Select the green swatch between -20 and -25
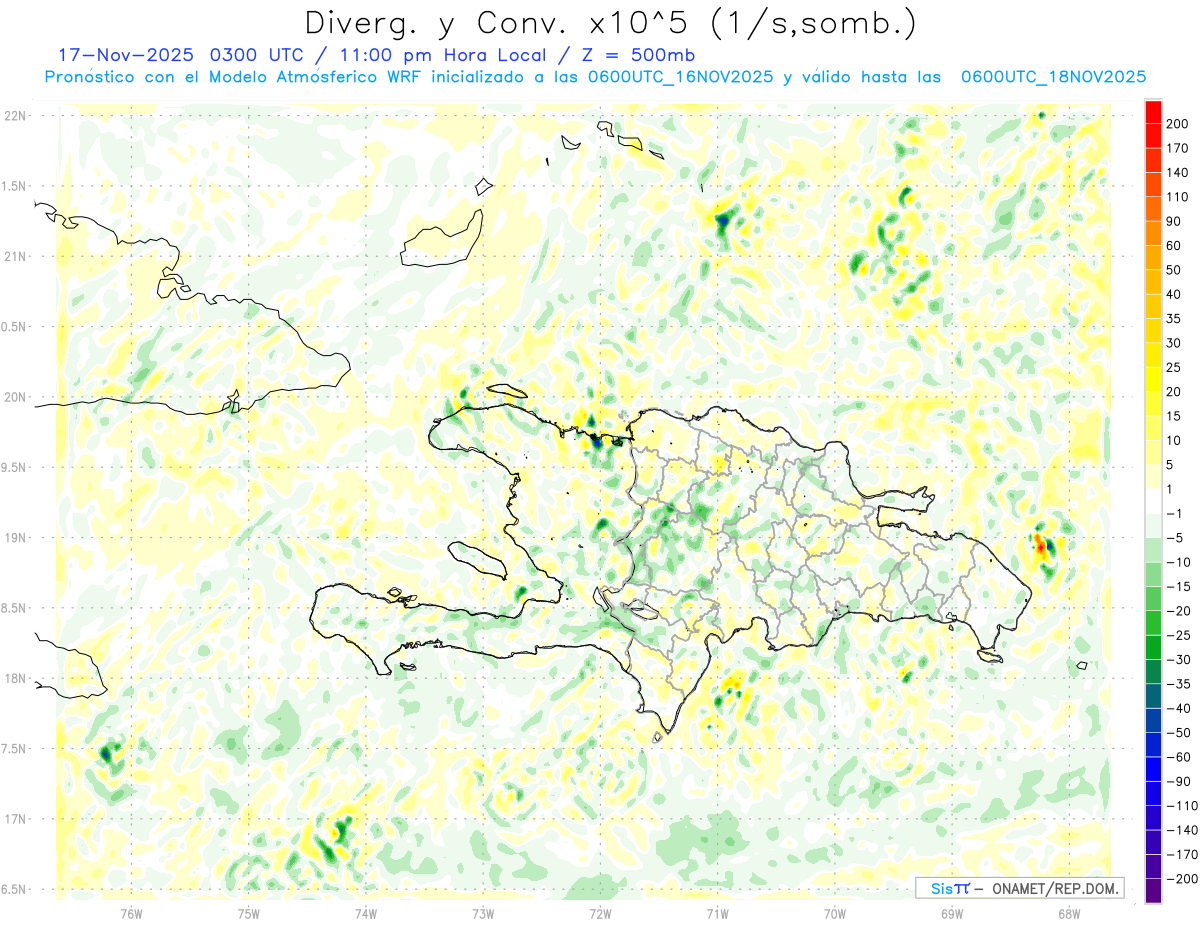 (x=1153, y=623)
